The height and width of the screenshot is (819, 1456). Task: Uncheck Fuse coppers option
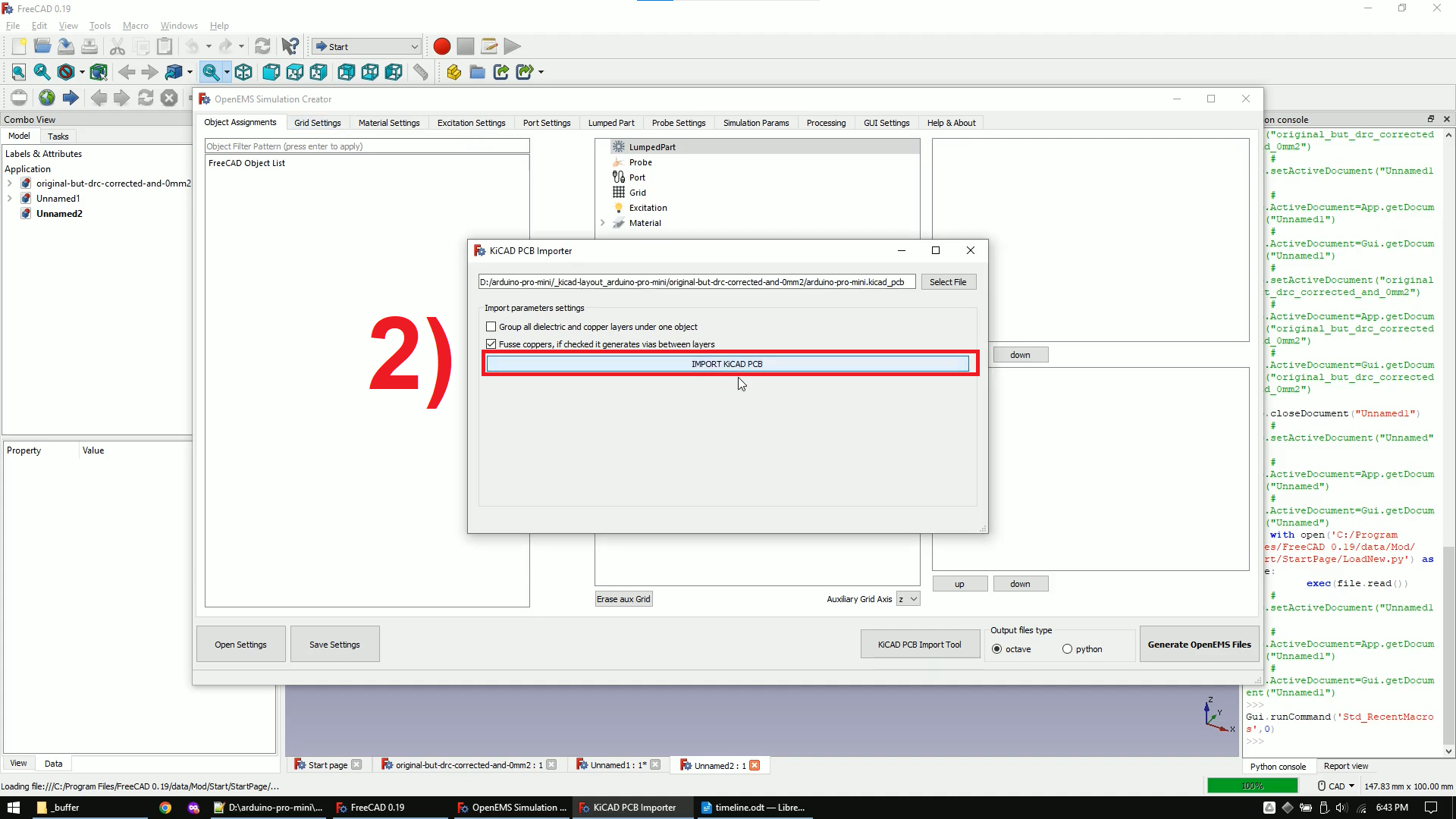pos(491,344)
